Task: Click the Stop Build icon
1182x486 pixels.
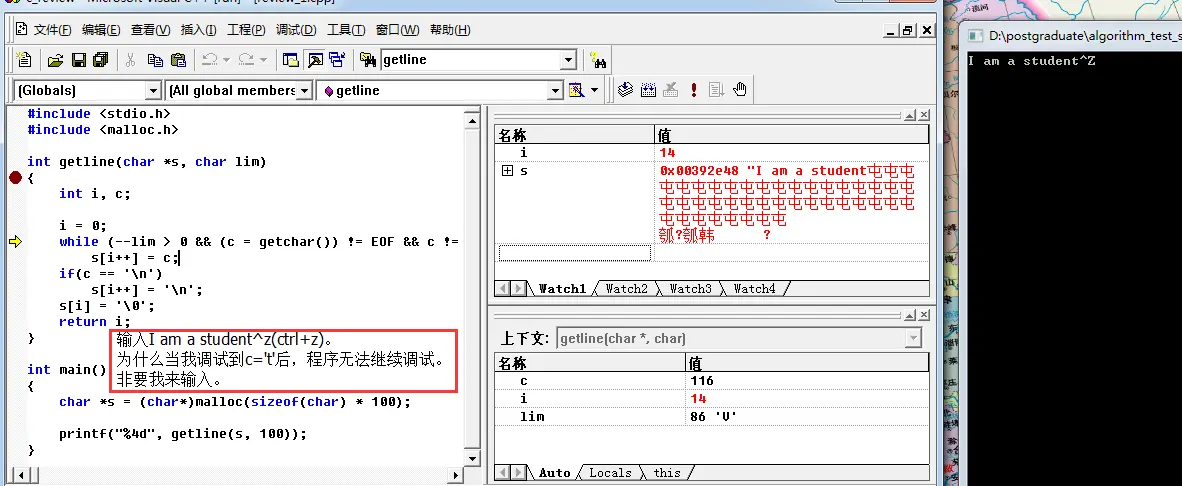Action: click(671, 90)
